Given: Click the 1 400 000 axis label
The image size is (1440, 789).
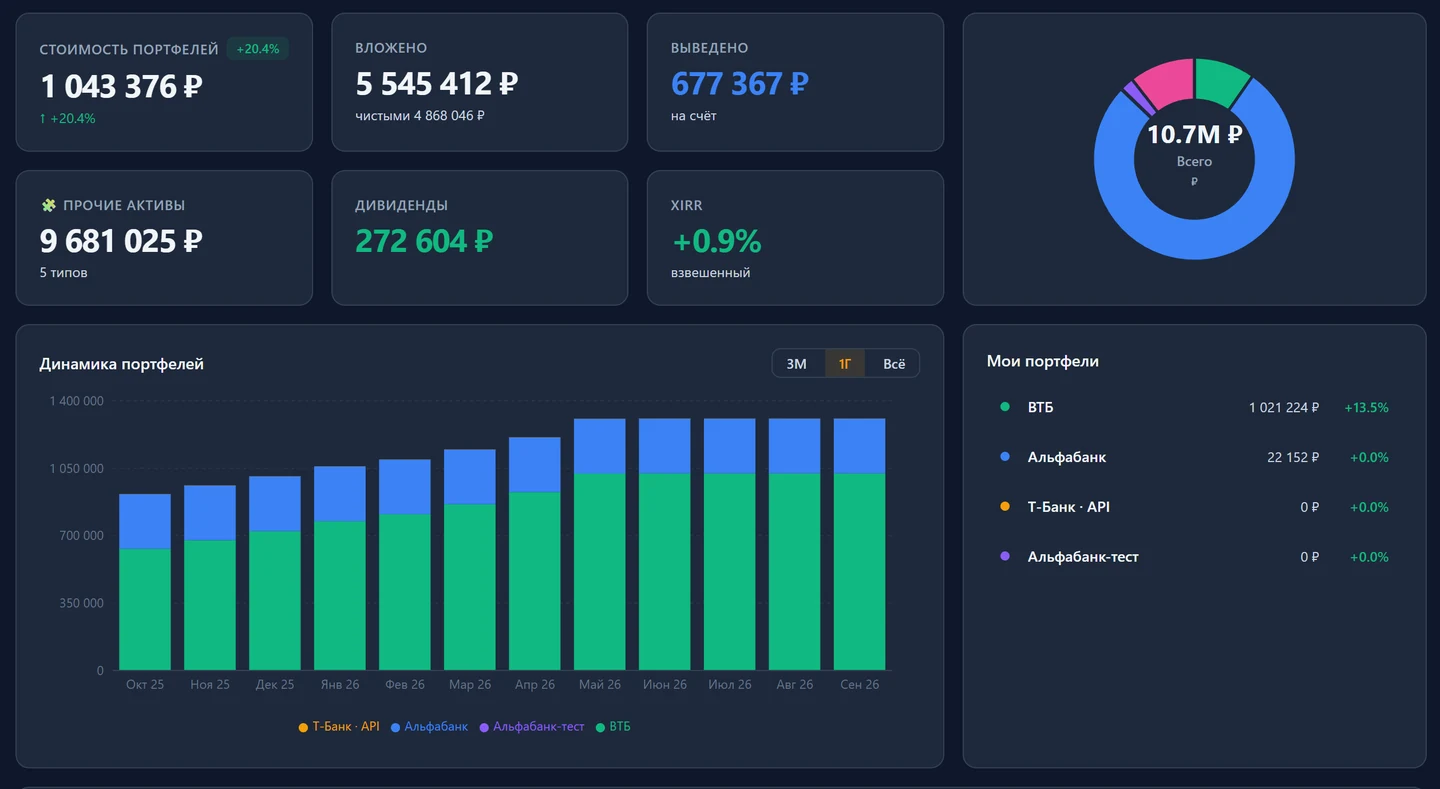Looking at the screenshot, I should (76, 401).
